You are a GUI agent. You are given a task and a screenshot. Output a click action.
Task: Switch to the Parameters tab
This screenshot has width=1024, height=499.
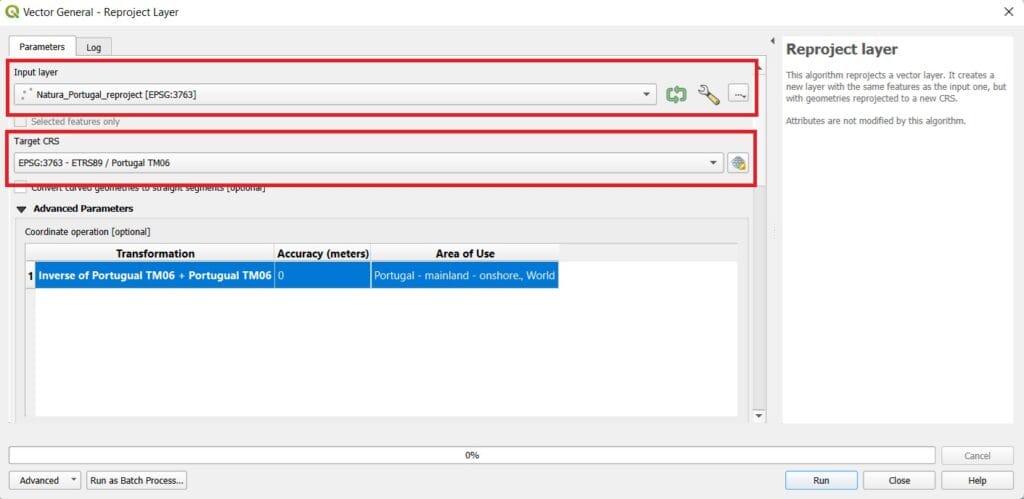42,47
